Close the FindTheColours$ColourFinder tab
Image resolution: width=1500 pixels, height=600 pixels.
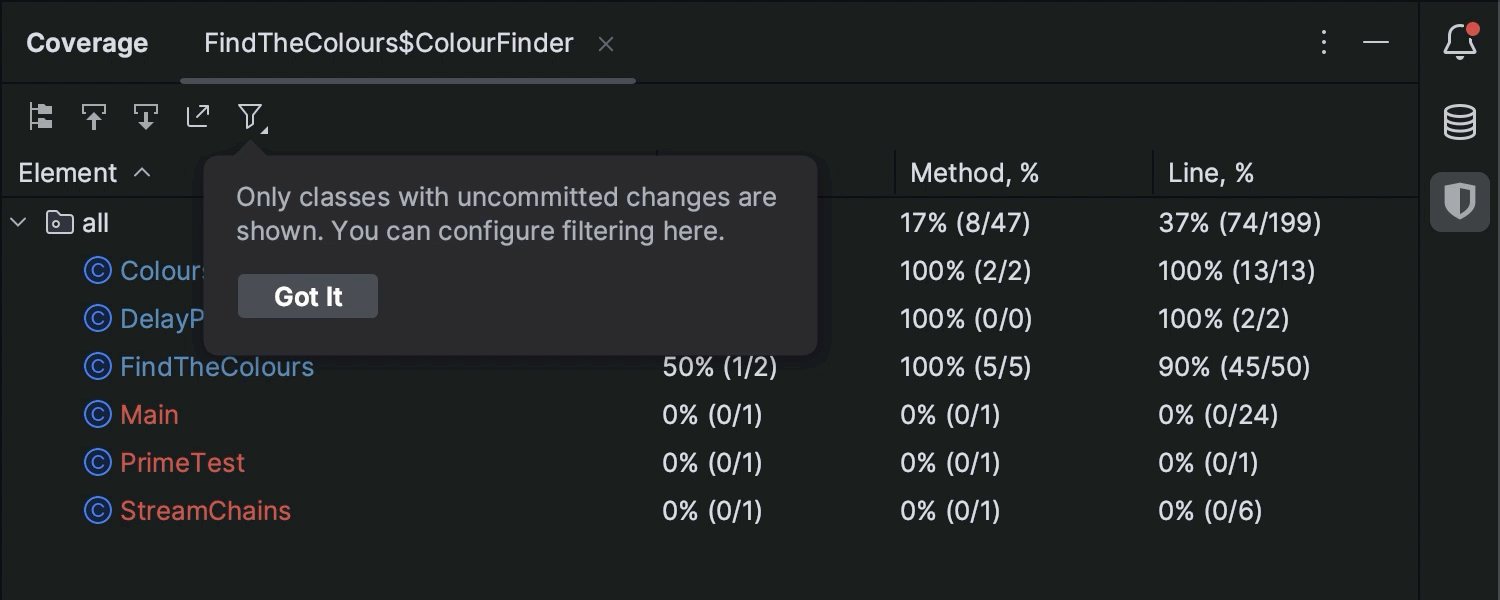click(x=606, y=44)
